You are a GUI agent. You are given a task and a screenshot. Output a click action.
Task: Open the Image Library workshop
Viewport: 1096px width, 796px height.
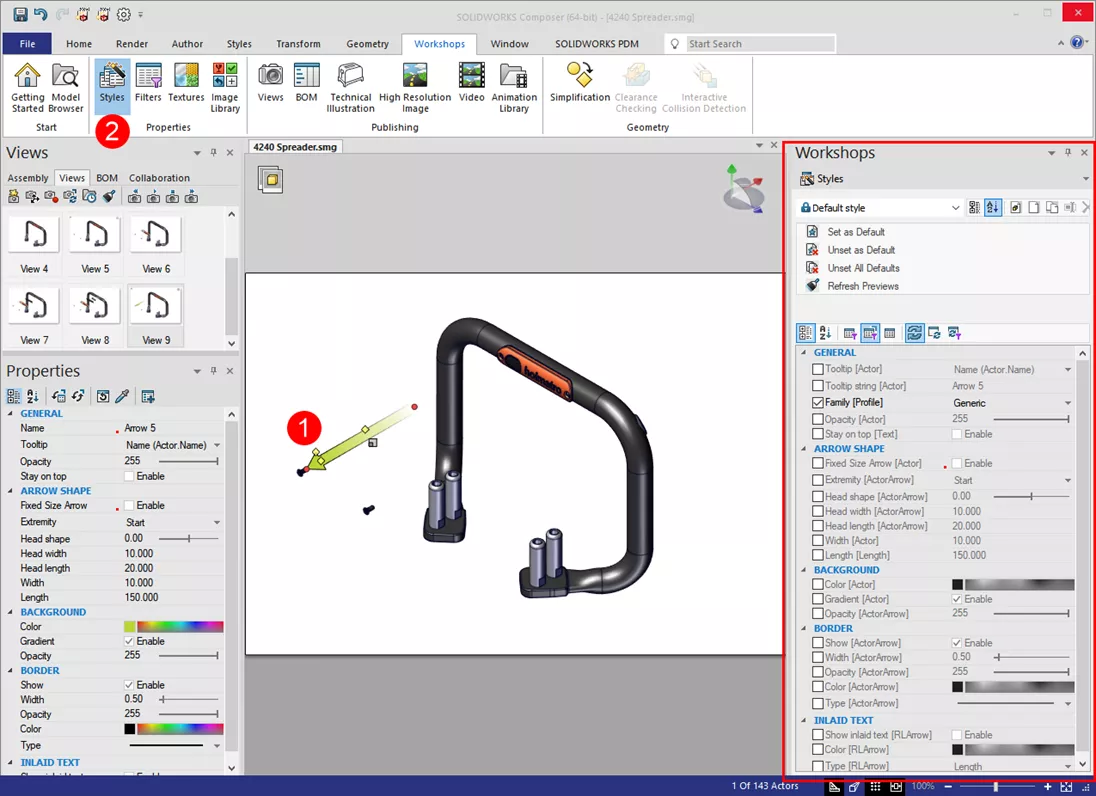tap(225, 87)
